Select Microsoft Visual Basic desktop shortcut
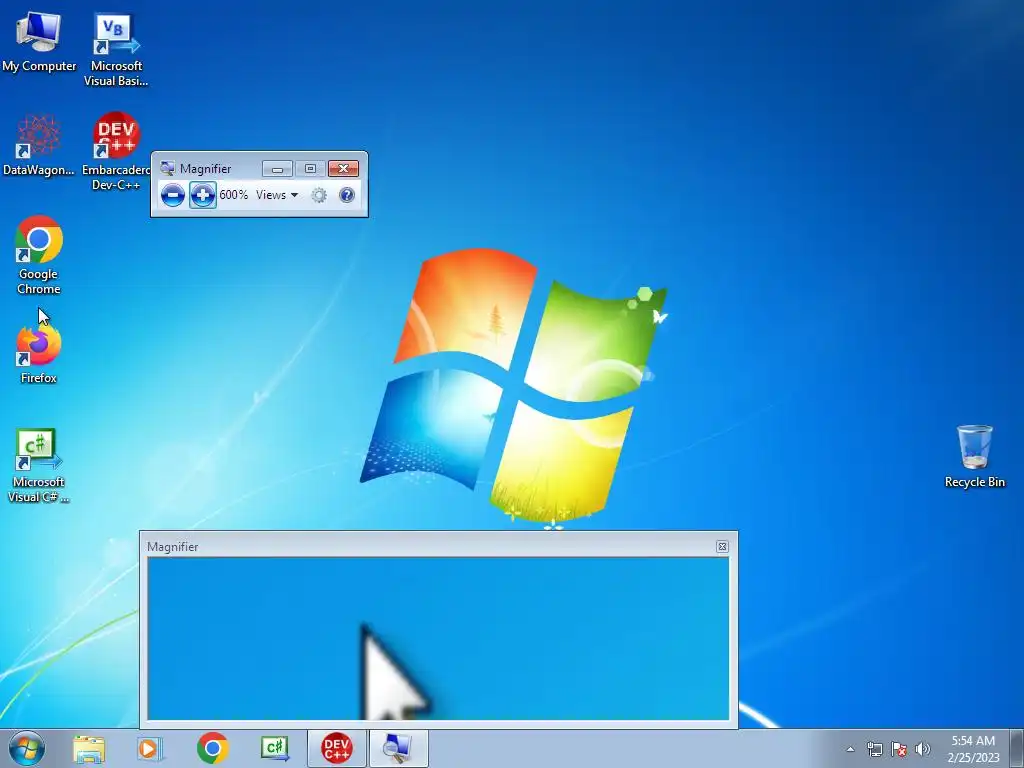This screenshot has width=1024, height=768. click(116, 50)
